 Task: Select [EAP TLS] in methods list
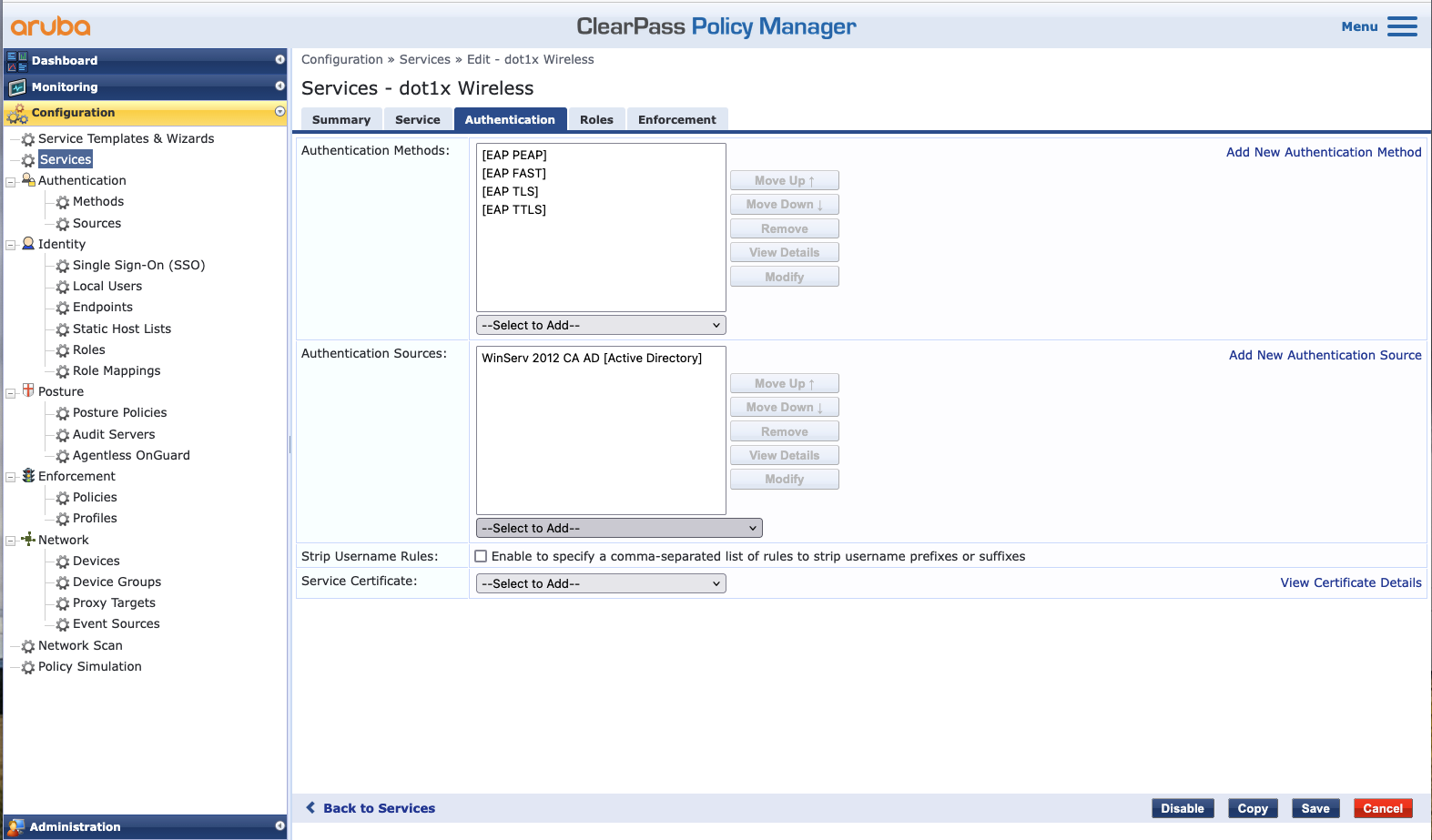pyautogui.click(x=511, y=191)
